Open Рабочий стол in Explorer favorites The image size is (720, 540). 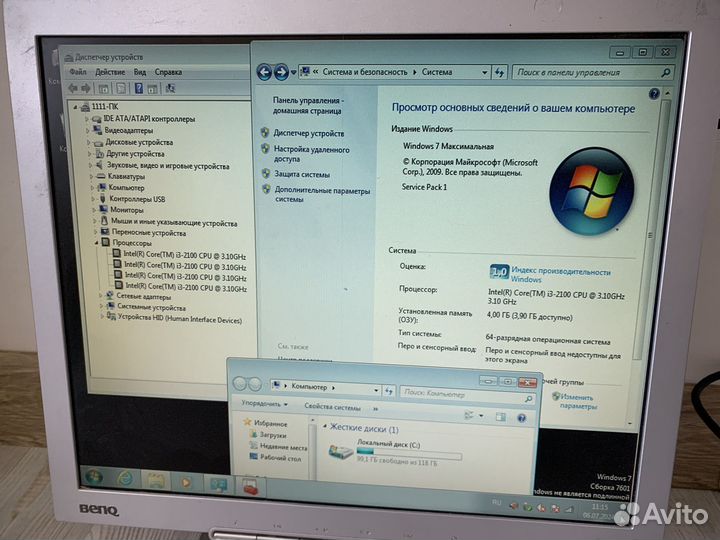pyautogui.click(x=280, y=457)
